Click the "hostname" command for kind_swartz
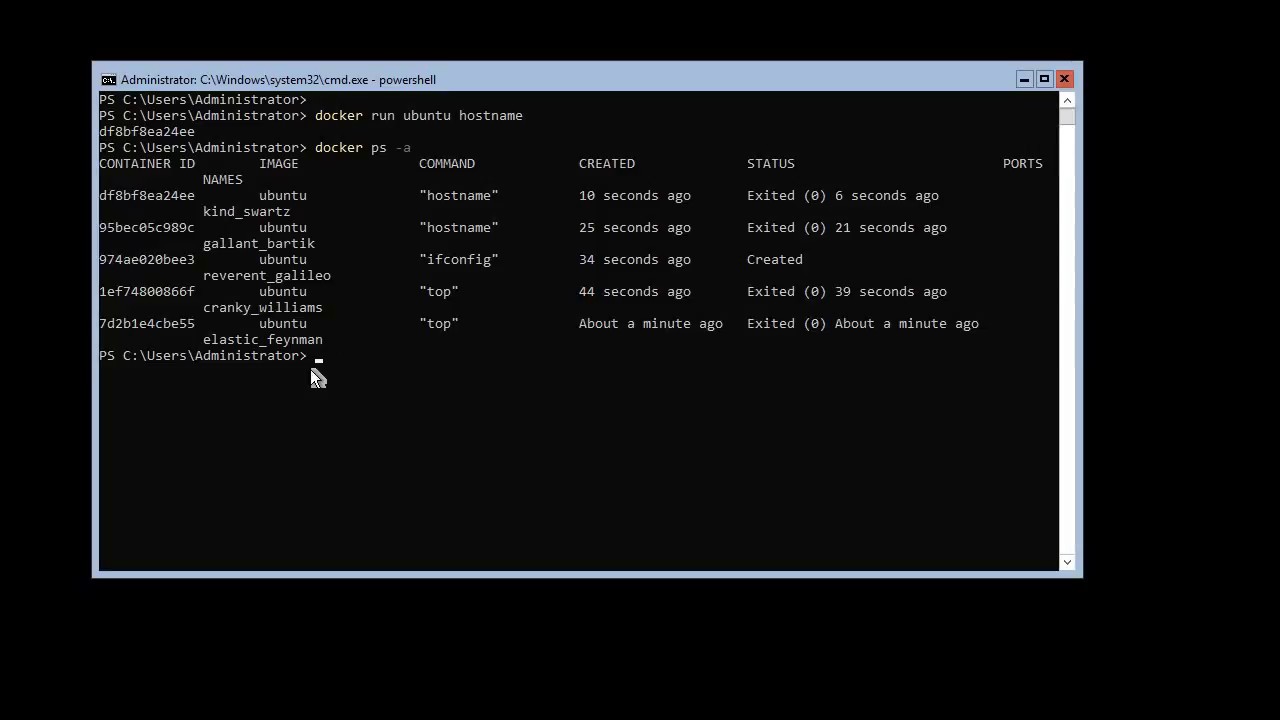This screenshot has height=720, width=1280. [x=459, y=196]
